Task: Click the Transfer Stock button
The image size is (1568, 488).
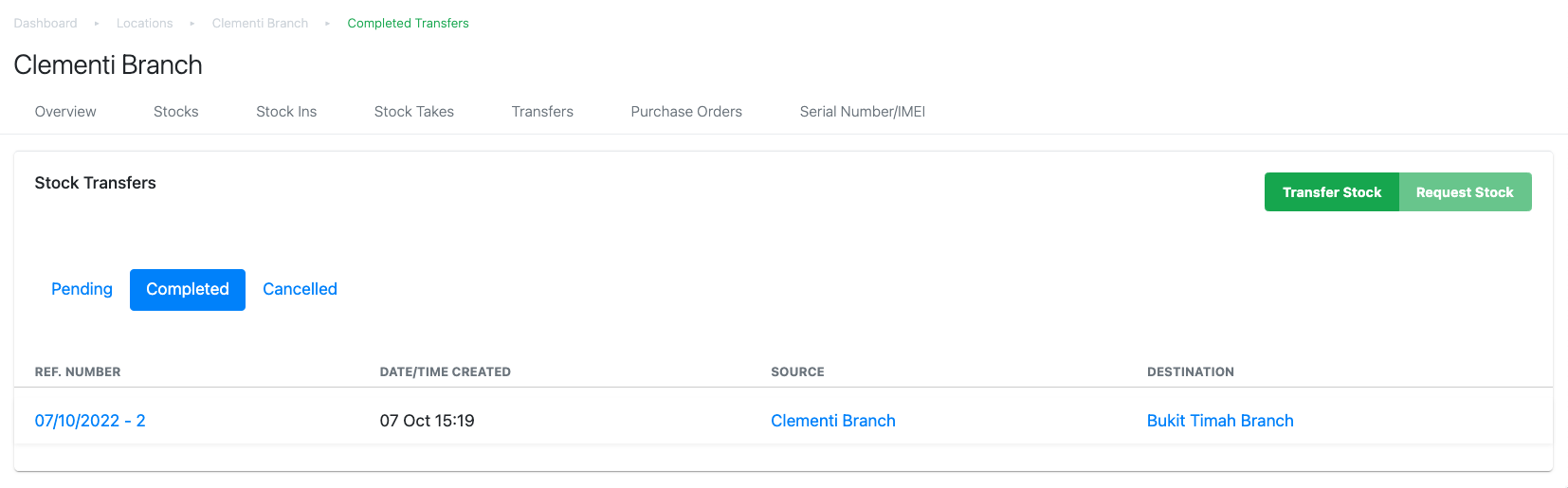Action: pyautogui.click(x=1332, y=192)
